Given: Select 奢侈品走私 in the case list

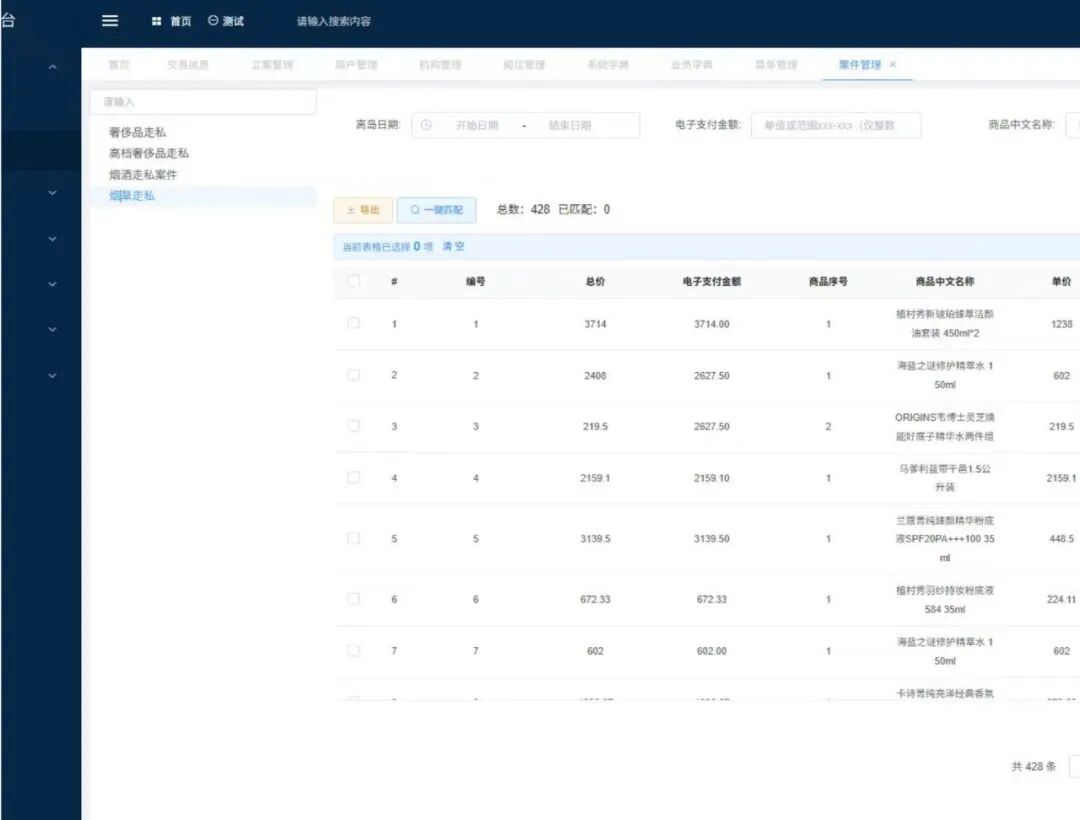Looking at the screenshot, I should 138,132.
